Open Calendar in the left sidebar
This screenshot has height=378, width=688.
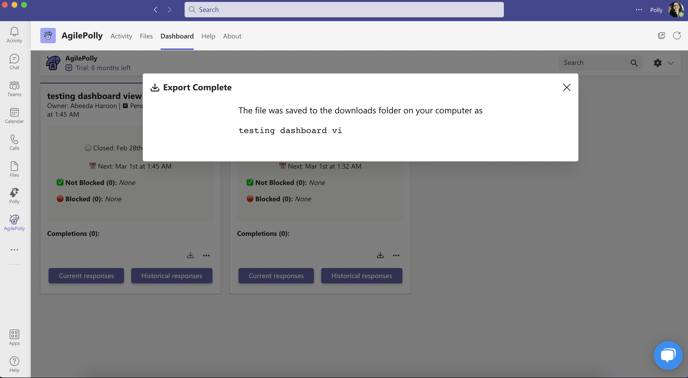pos(14,115)
